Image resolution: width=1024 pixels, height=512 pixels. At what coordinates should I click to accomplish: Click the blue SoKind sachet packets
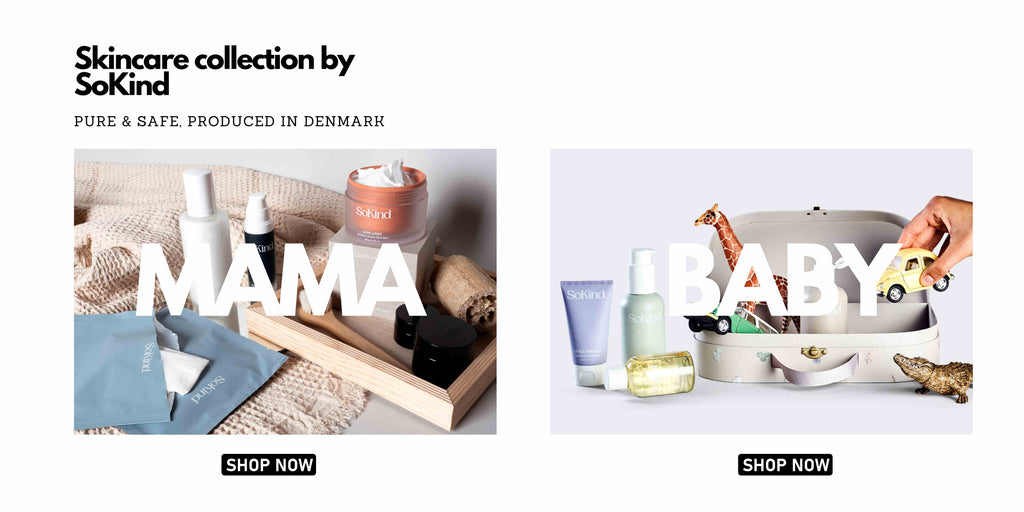pos(171,370)
